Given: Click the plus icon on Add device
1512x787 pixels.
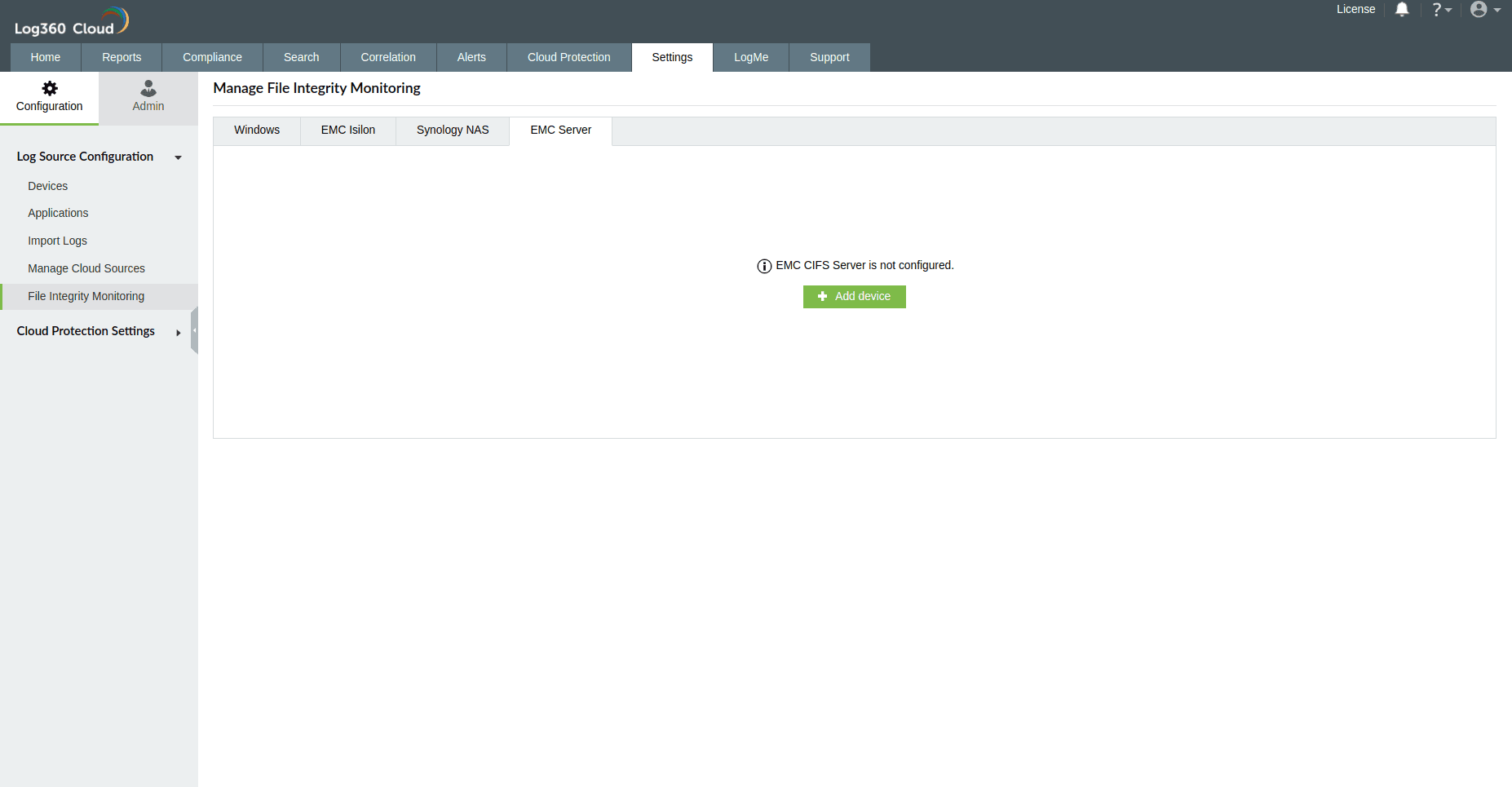Looking at the screenshot, I should point(822,296).
